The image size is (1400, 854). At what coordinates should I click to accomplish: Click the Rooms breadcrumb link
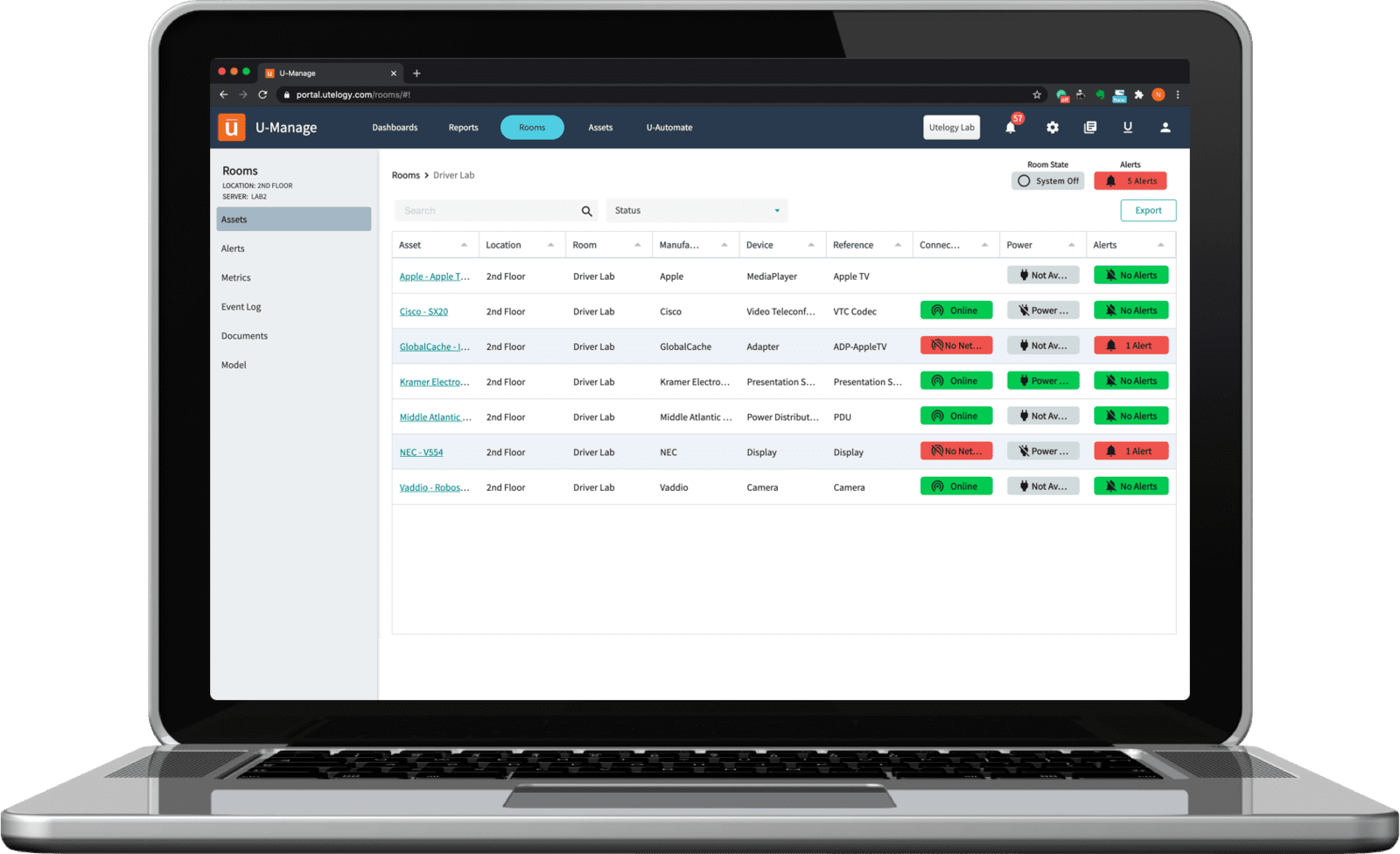click(x=405, y=175)
